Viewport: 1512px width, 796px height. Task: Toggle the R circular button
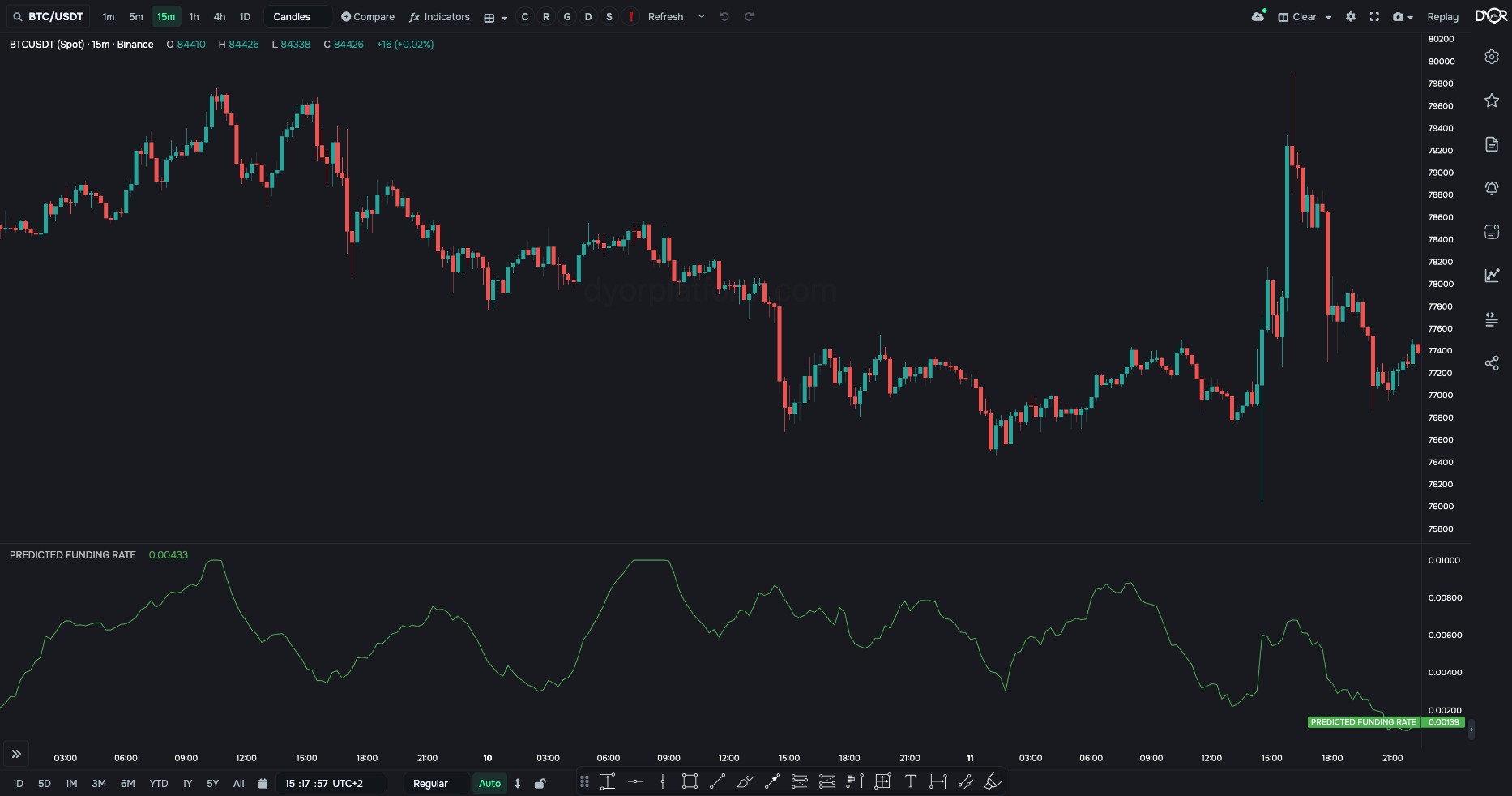546,17
